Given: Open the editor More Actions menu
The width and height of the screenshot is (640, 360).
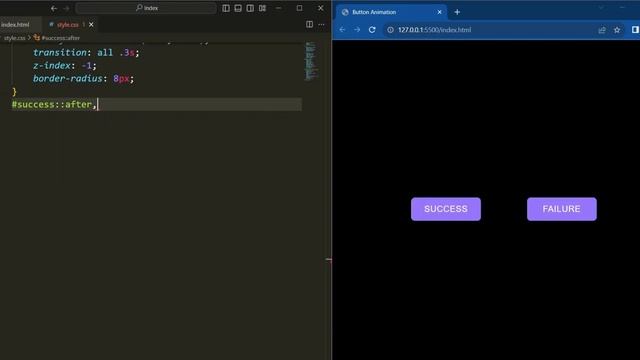Looking at the screenshot, I should 322,24.
